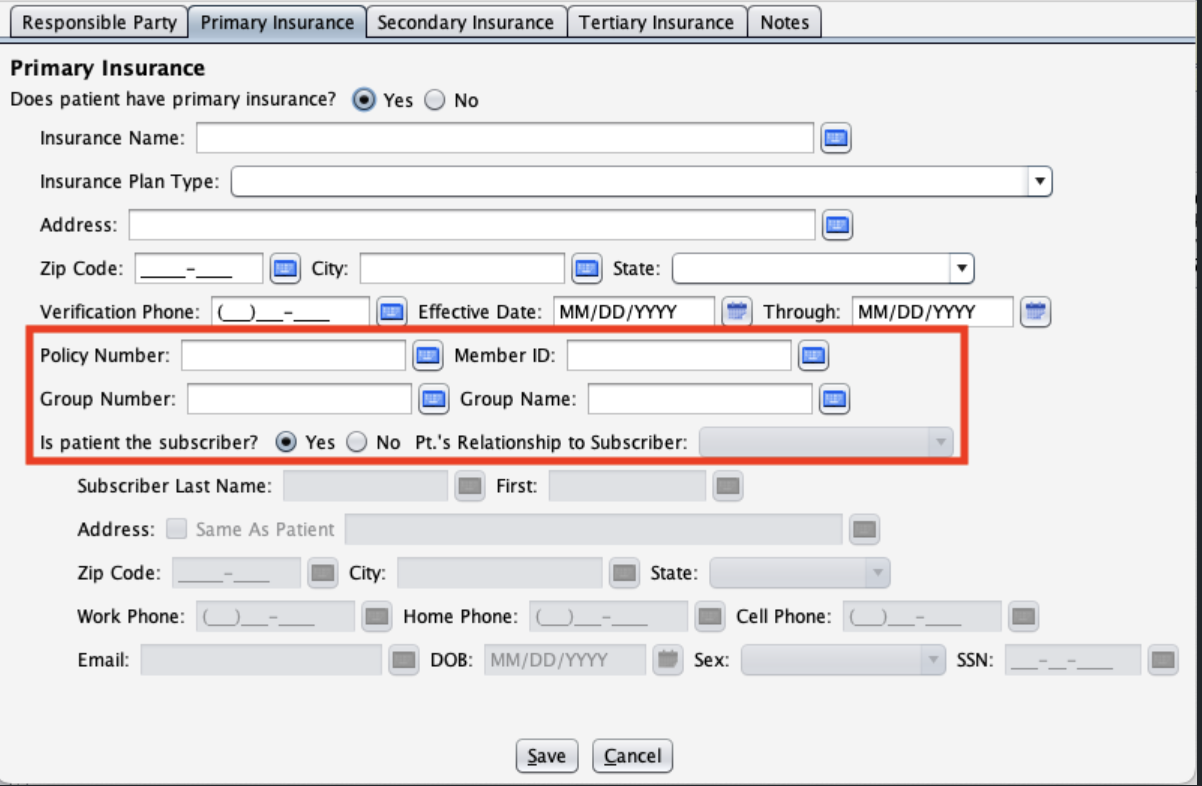Save the primary insurance form
Image resolution: width=1202 pixels, height=786 pixels.
tap(546, 756)
